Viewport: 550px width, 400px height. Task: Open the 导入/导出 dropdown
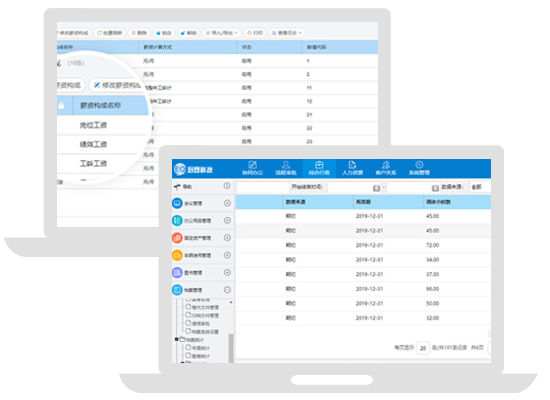point(222,33)
